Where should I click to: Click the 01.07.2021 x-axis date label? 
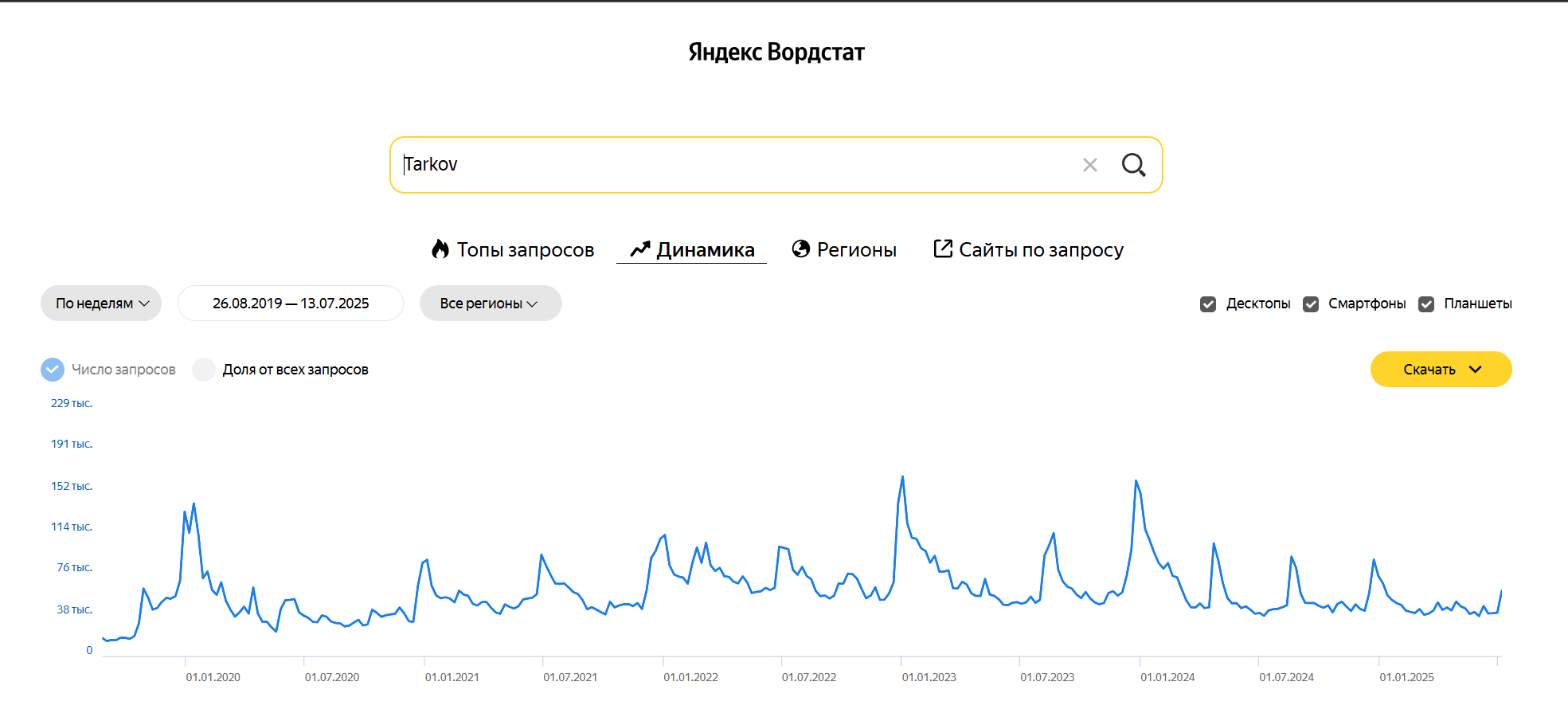570,677
